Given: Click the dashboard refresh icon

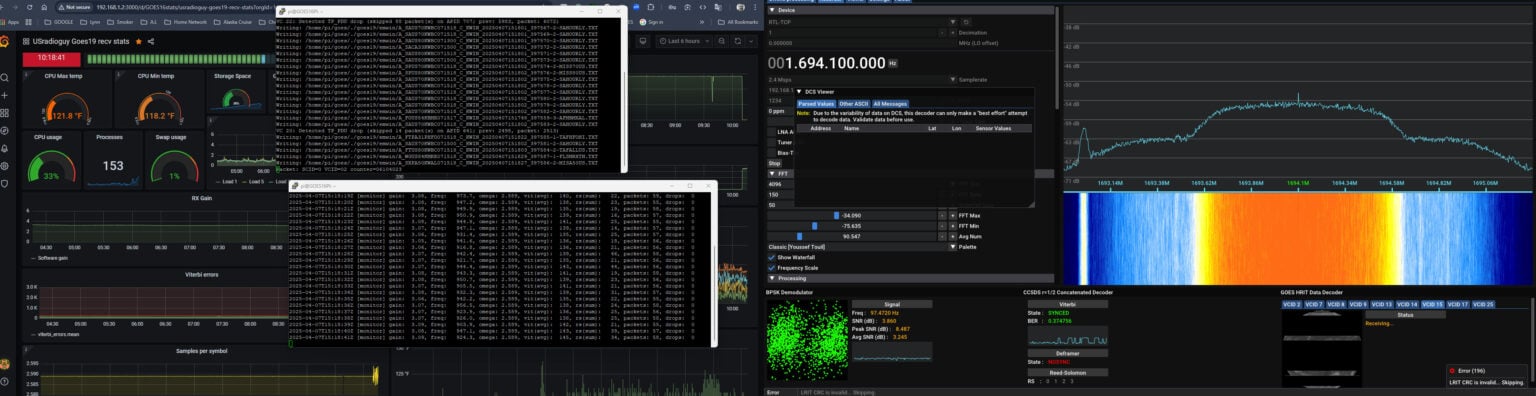Looking at the screenshot, I should (x=737, y=41).
